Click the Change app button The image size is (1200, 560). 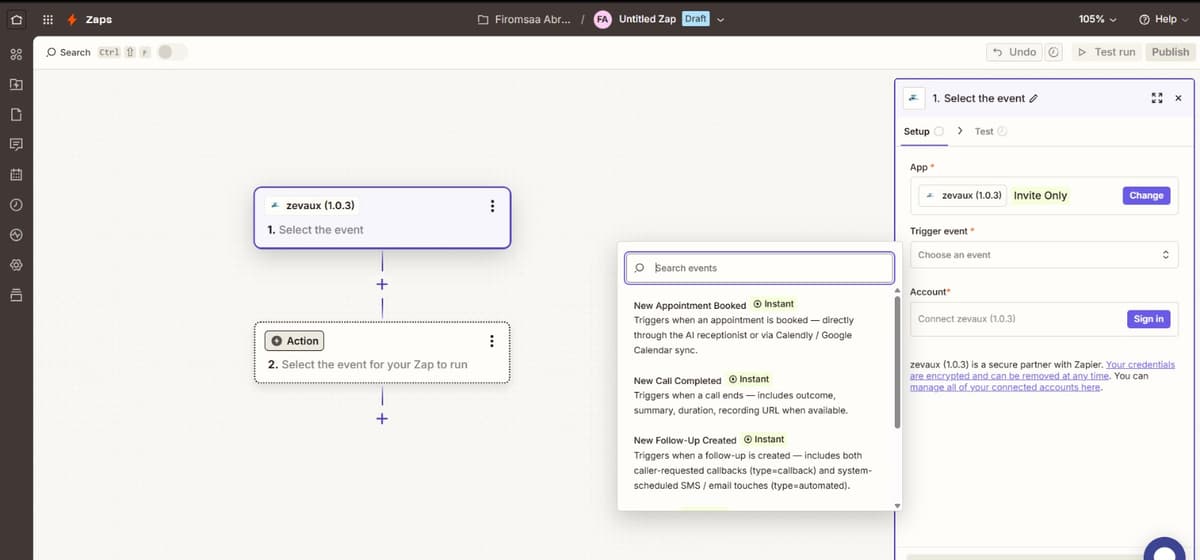pyautogui.click(x=1146, y=195)
